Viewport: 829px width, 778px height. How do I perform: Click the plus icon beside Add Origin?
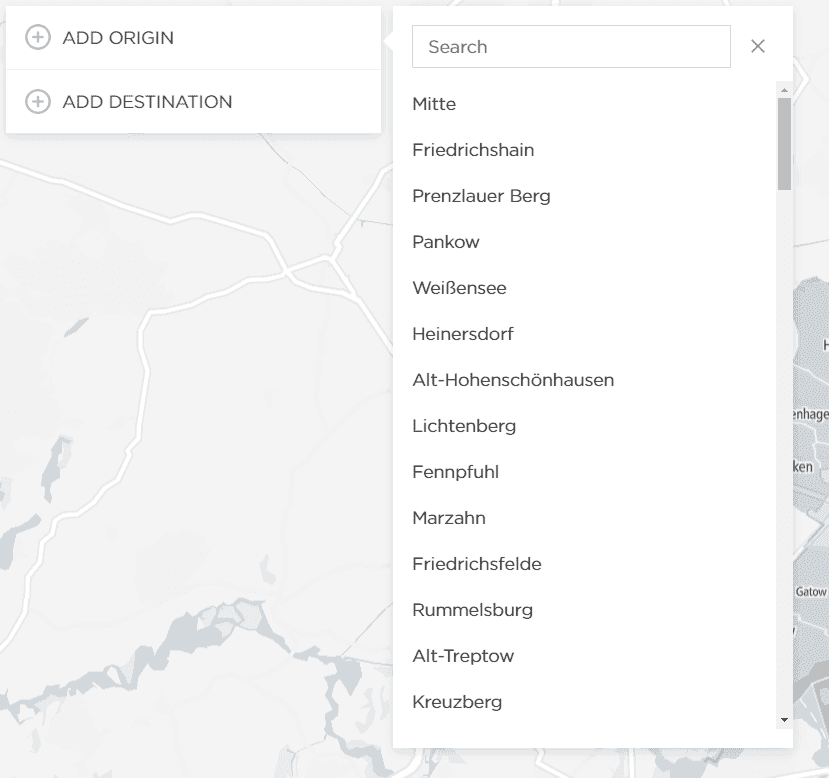38,38
